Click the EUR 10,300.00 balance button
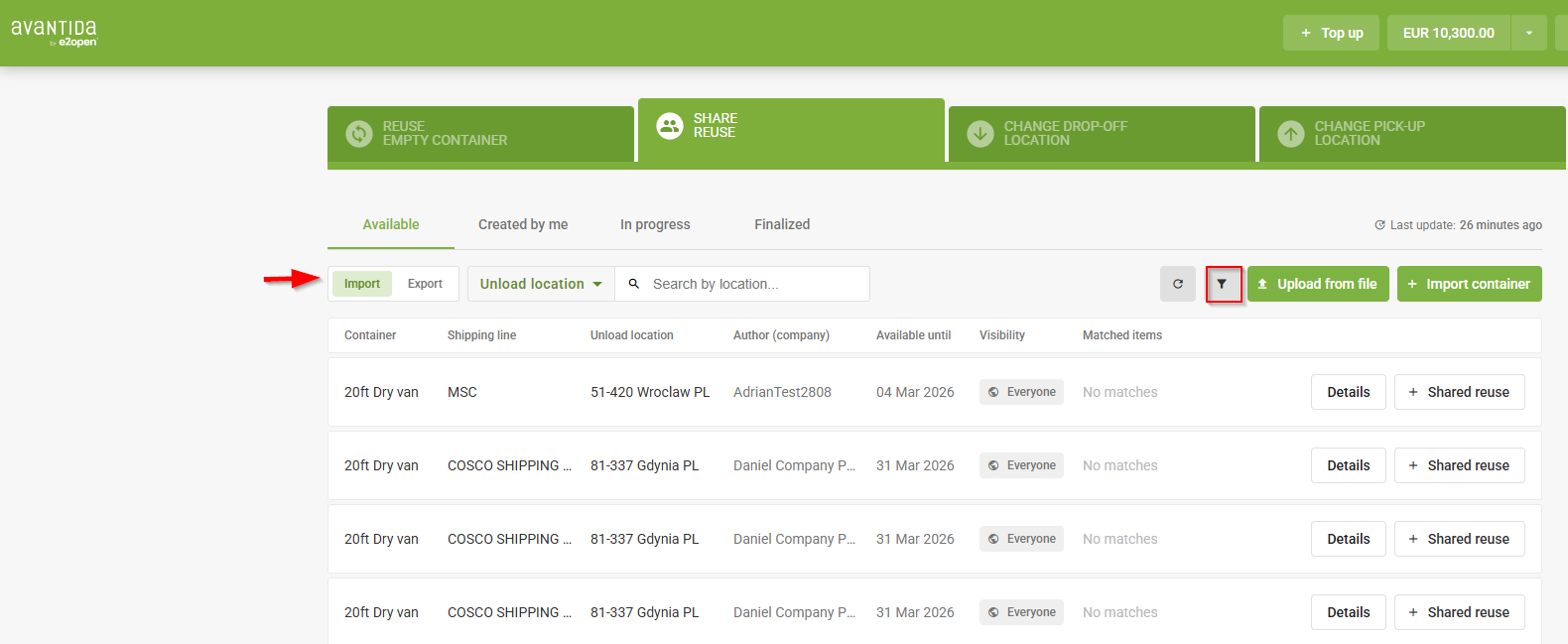 (1449, 33)
